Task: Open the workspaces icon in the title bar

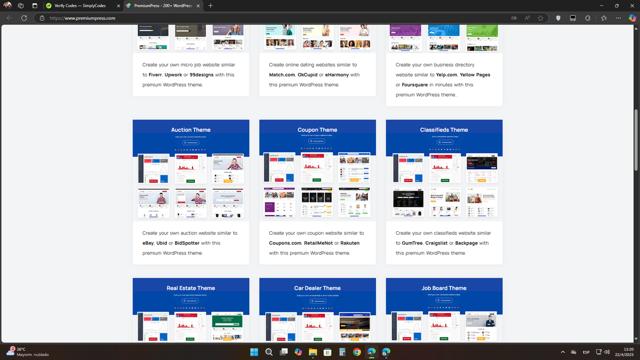Action: point(21,6)
